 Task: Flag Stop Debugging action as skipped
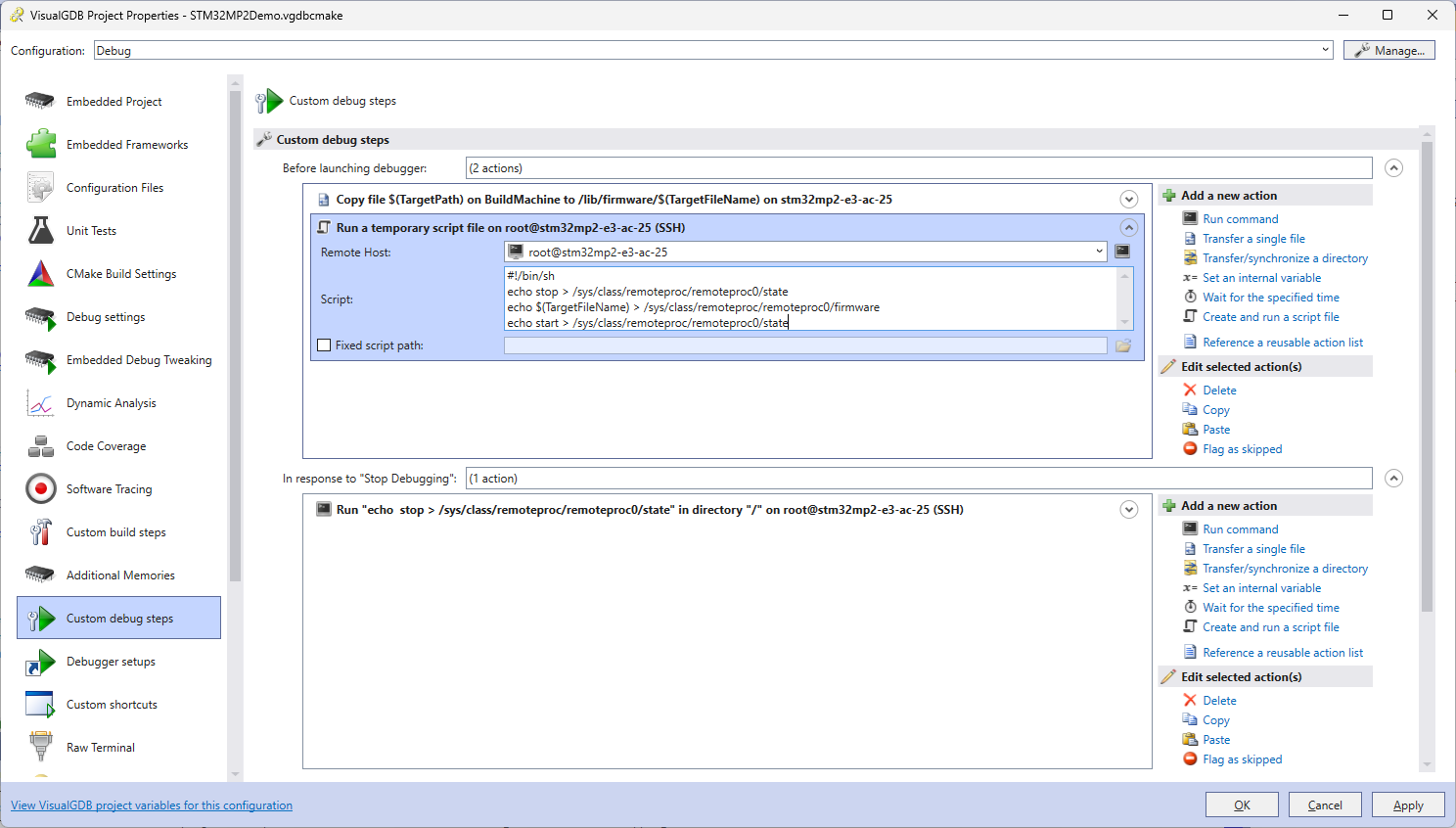[x=1242, y=759]
